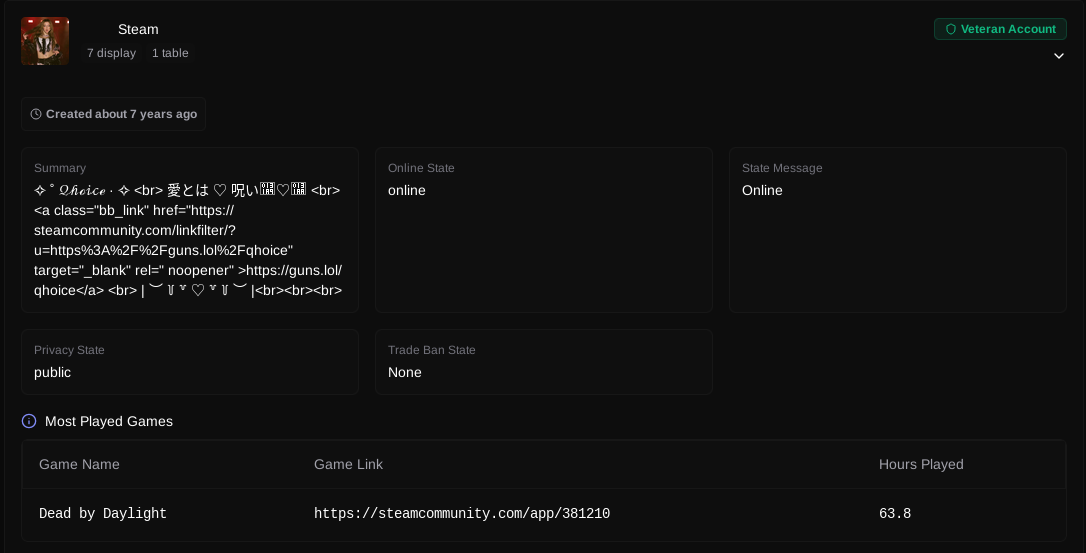The image size is (1086, 553).
Task: Select the State Message card
Action: (x=897, y=230)
